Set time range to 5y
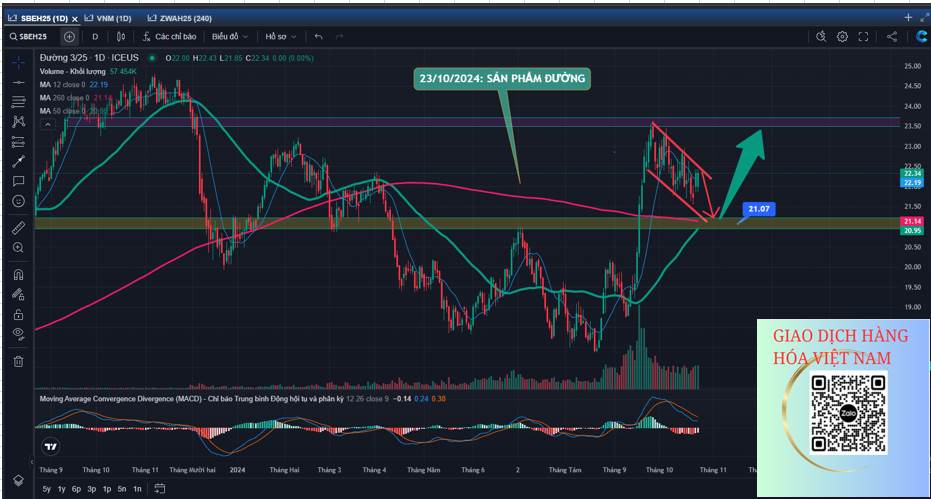 [47, 489]
